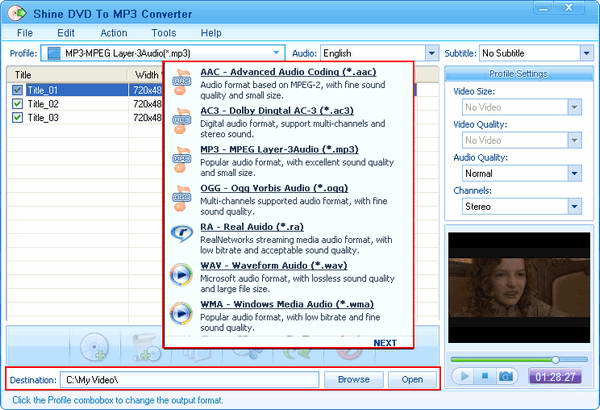
Task: Play the preview video
Action: (x=465, y=377)
